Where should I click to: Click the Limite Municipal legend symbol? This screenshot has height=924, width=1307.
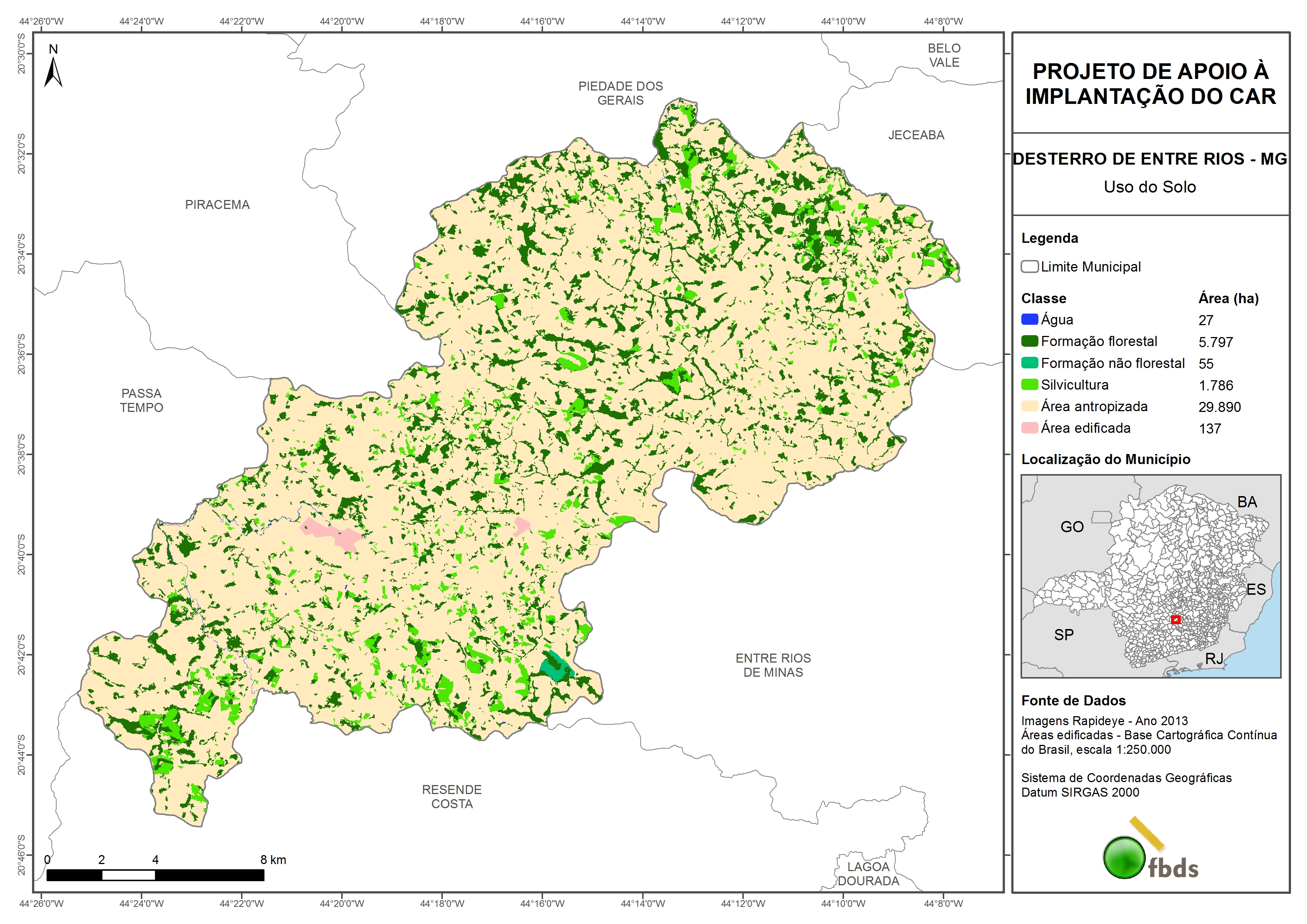(1029, 266)
